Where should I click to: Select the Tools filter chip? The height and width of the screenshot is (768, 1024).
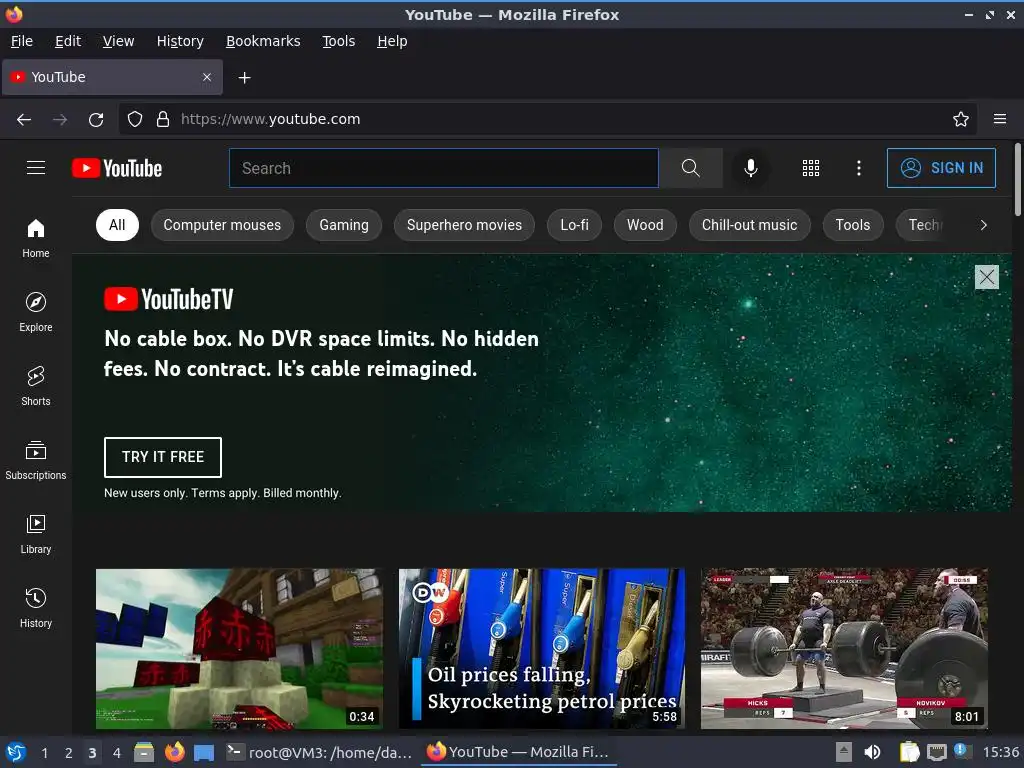[853, 225]
